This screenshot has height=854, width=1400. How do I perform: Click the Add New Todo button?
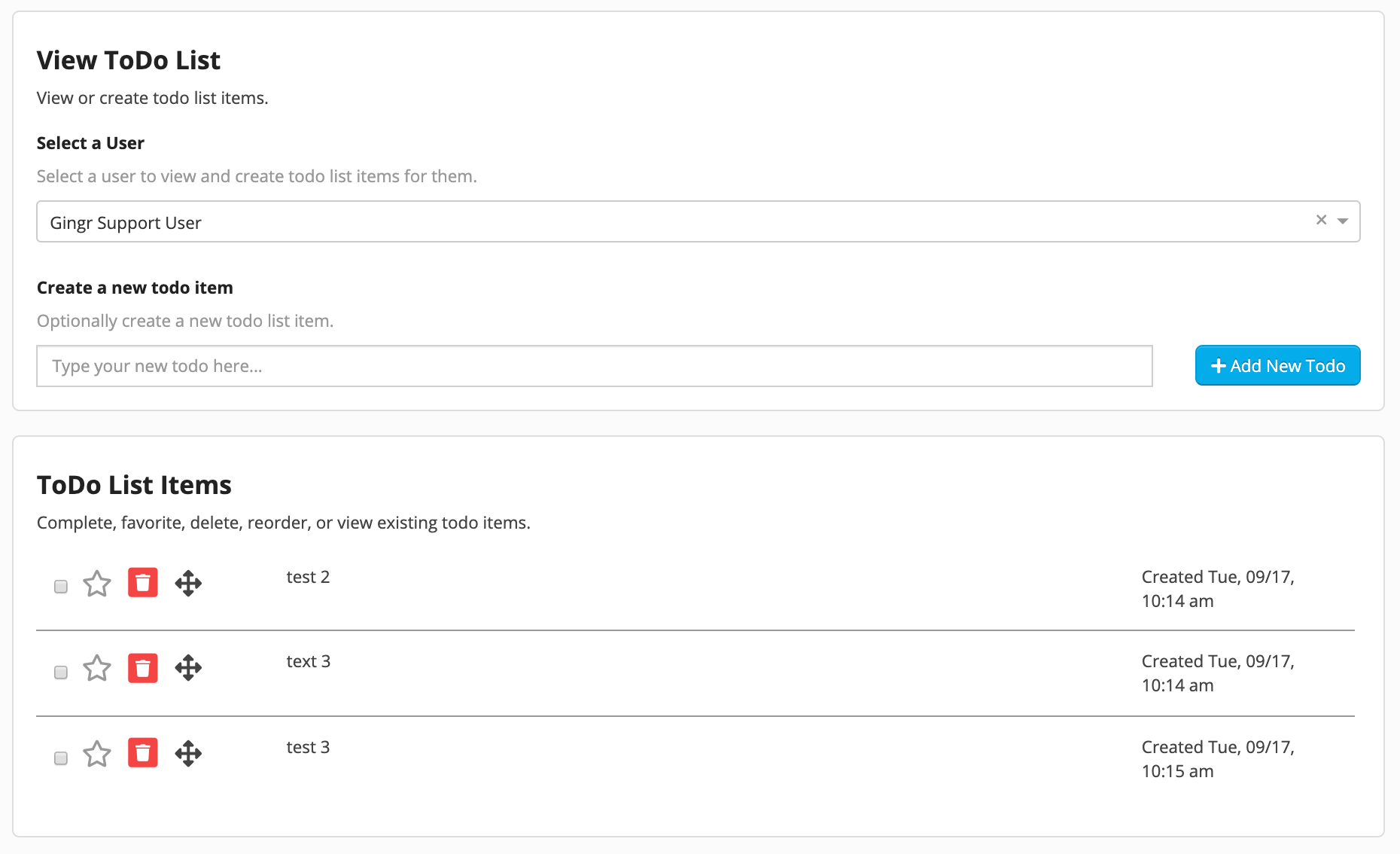pyautogui.click(x=1278, y=365)
